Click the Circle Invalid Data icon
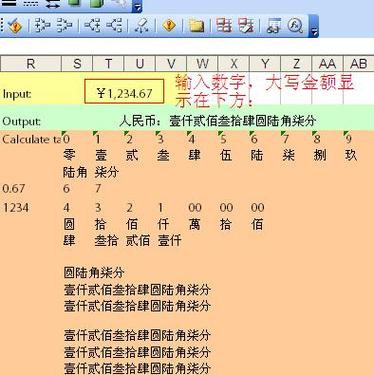This screenshot has width=374, height=375. pyautogui.click(x=224, y=26)
